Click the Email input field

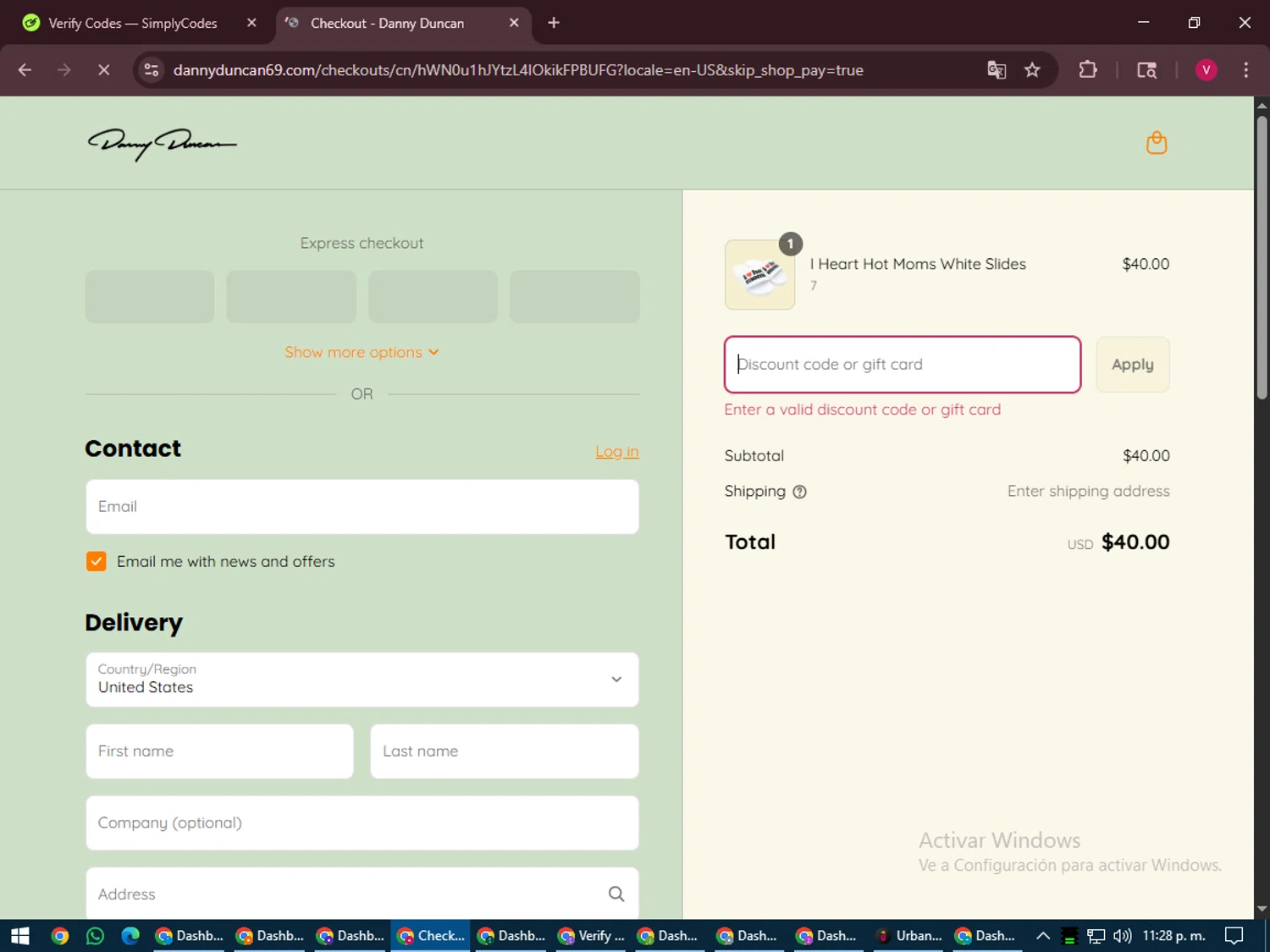click(x=362, y=507)
